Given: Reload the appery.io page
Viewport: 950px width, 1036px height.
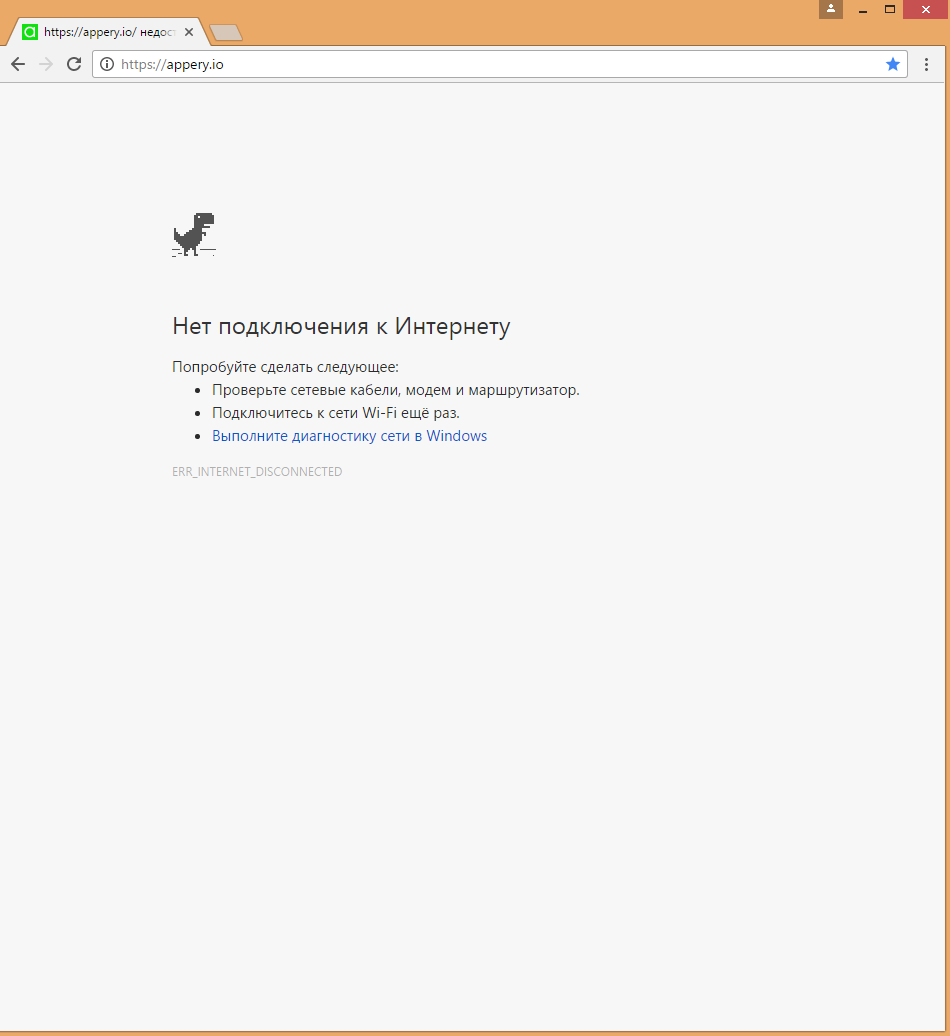Looking at the screenshot, I should pyautogui.click(x=74, y=64).
